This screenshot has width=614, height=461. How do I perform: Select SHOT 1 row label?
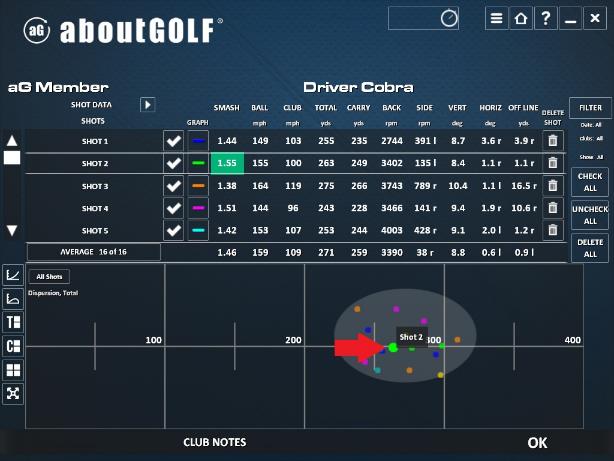pos(95,141)
